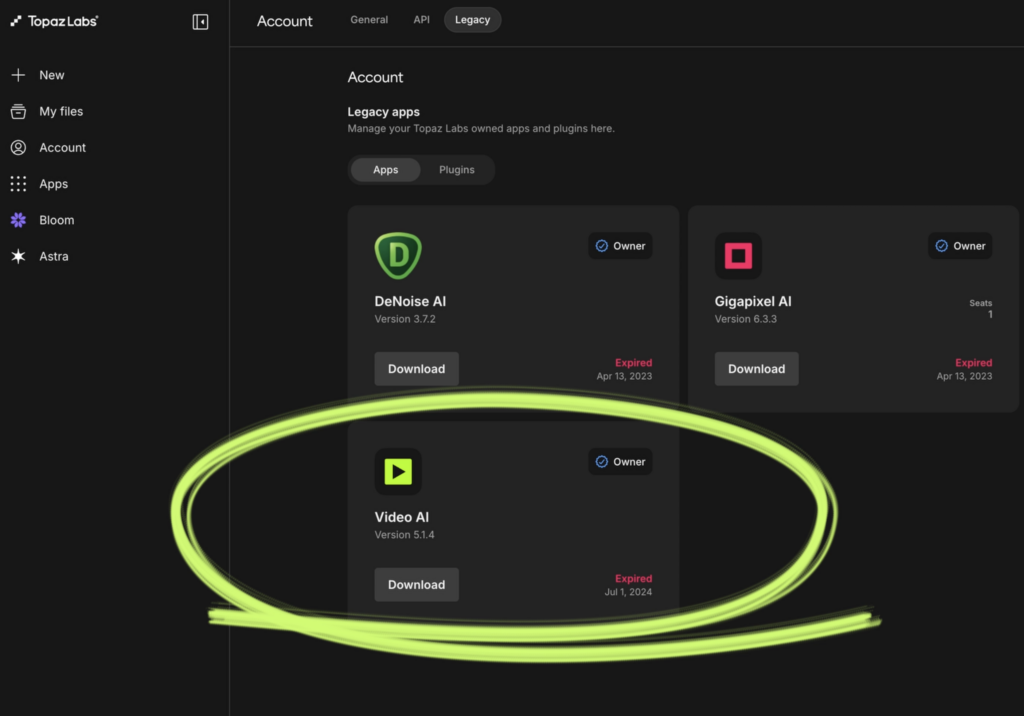The height and width of the screenshot is (716, 1024).
Task: Click the purple Bloom flower icon
Action: [18, 220]
